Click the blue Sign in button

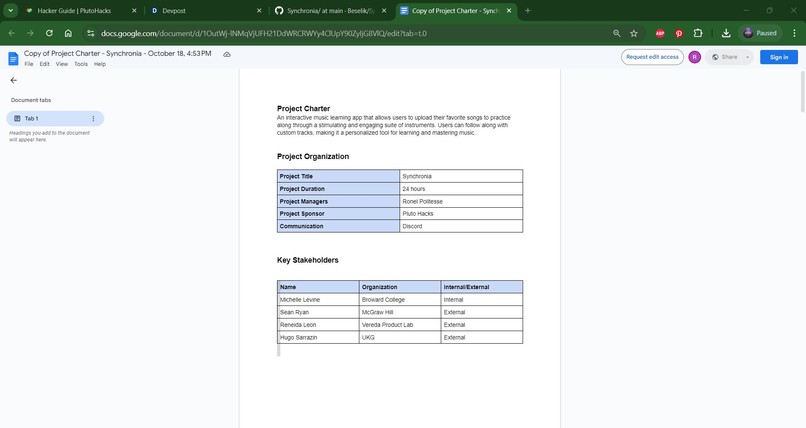779,57
